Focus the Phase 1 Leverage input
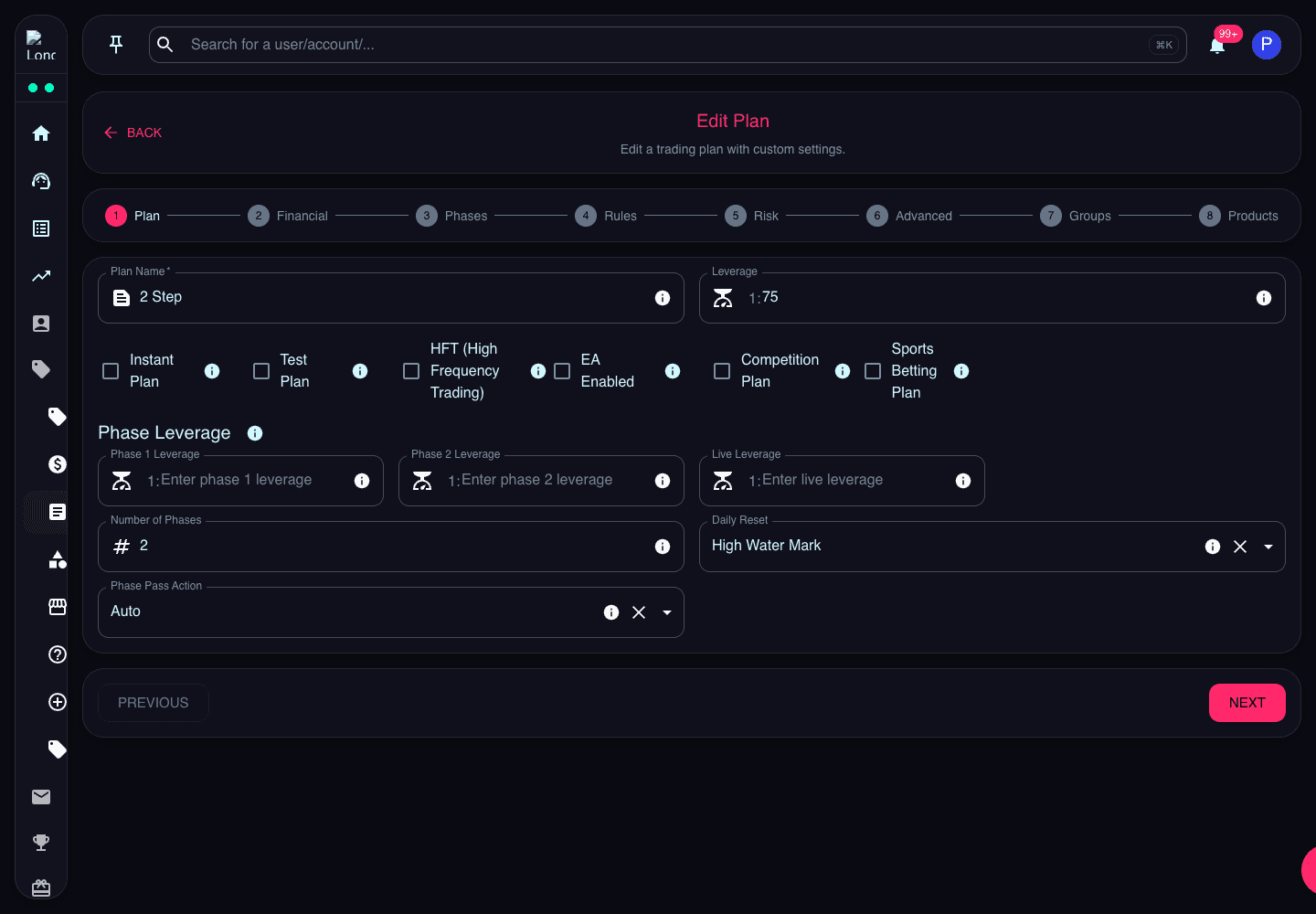Screen dimensions: 1316x914 point(240,481)
